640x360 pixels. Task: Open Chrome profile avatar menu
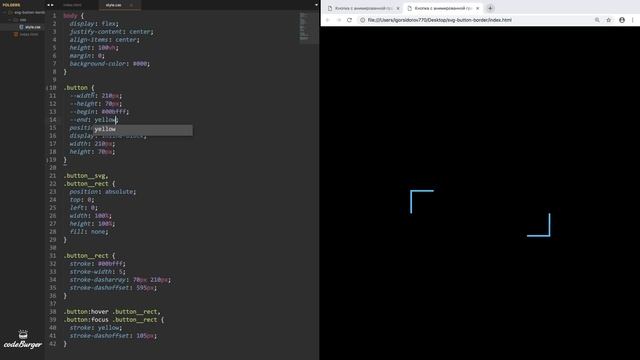tap(622, 20)
